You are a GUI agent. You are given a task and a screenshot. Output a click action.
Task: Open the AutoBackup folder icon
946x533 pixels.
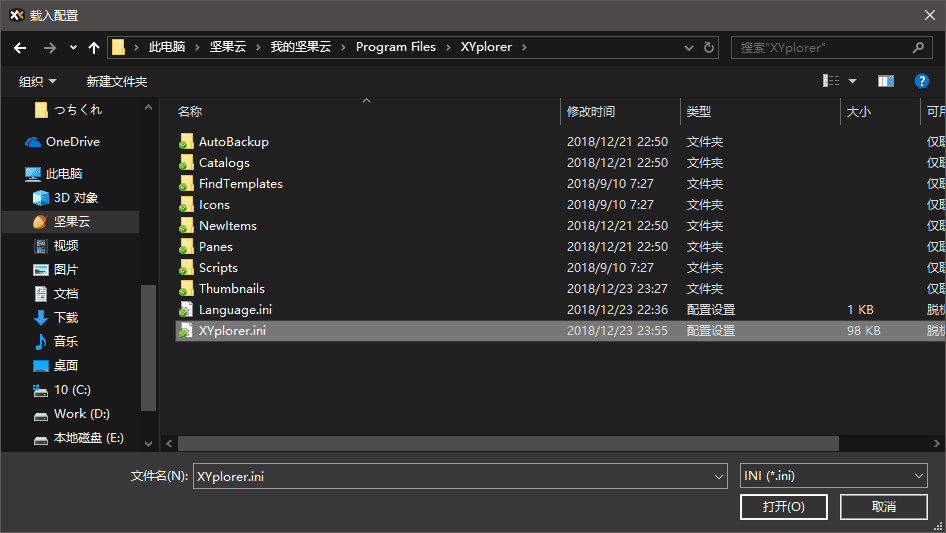[x=185, y=142]
